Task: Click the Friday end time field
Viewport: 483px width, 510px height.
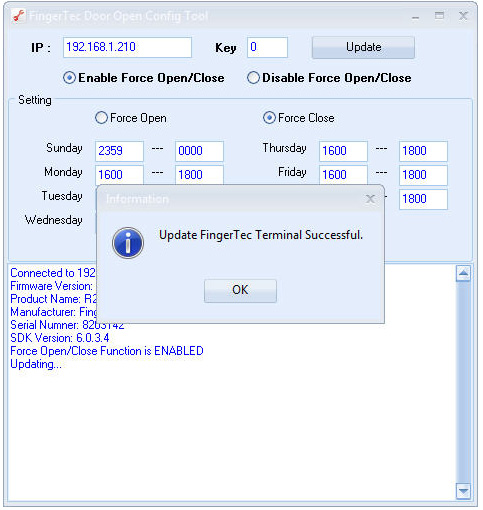Action: point(423,175)
